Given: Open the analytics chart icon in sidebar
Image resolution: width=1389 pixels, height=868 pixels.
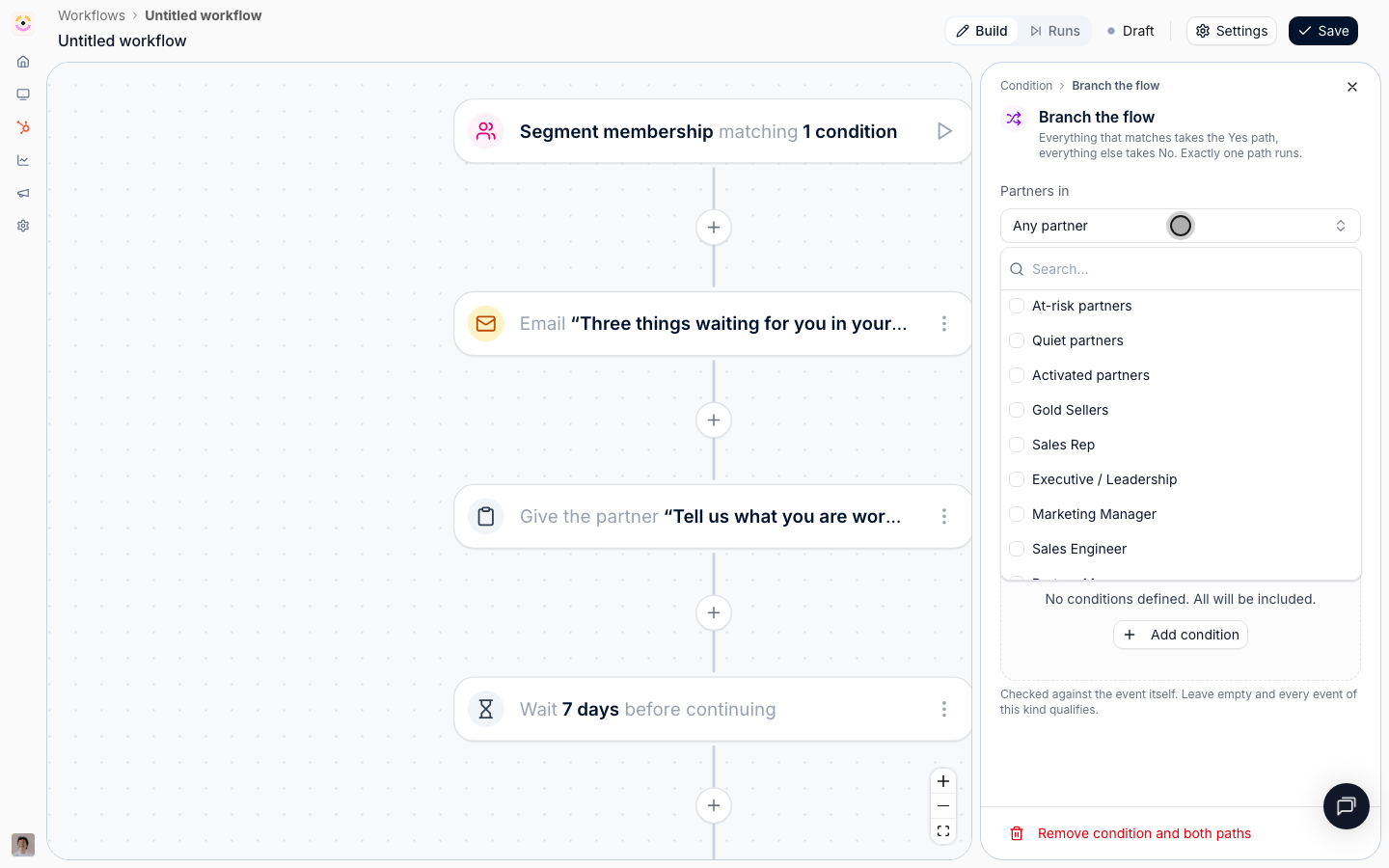Looking at the screenshot, I should tap(23, 160).
